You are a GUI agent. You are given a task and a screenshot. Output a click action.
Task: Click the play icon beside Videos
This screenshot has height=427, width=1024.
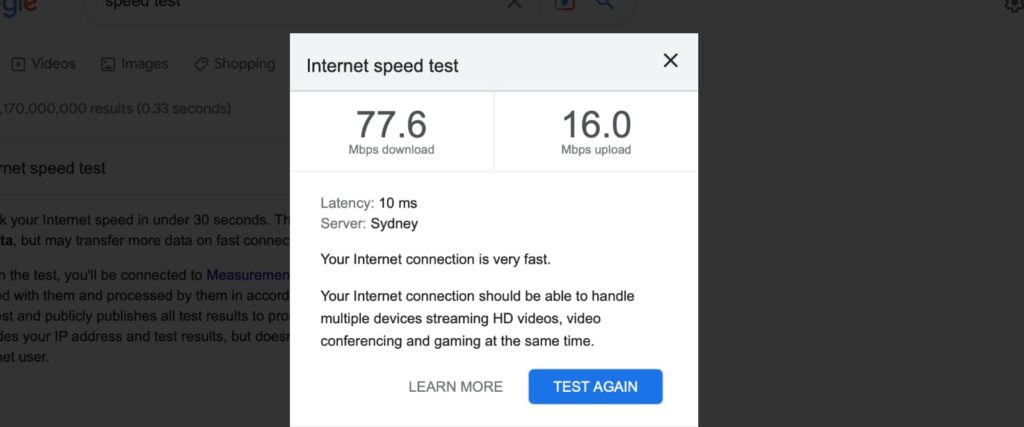pos(18,64)
